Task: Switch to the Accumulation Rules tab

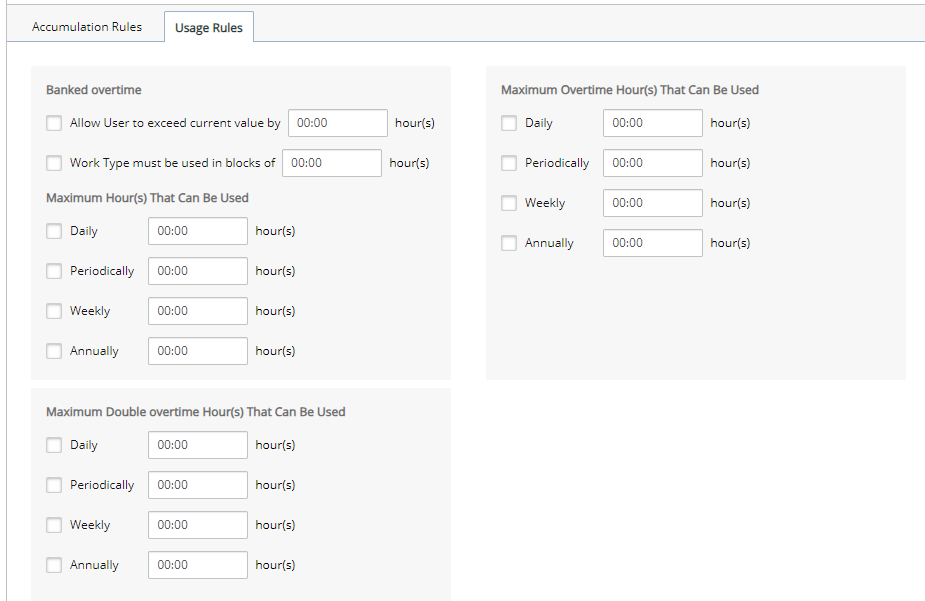Action: click(x=87, y=27)
